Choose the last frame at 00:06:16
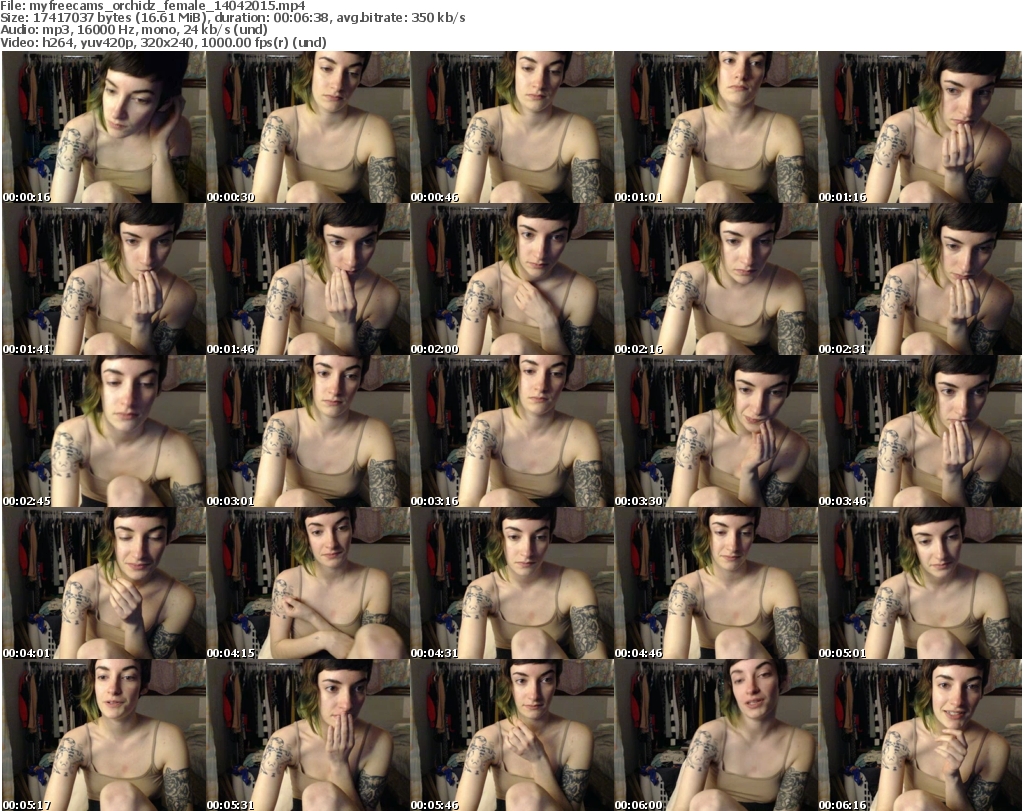This screenshot has height=811, width=1024. (920, 735)
